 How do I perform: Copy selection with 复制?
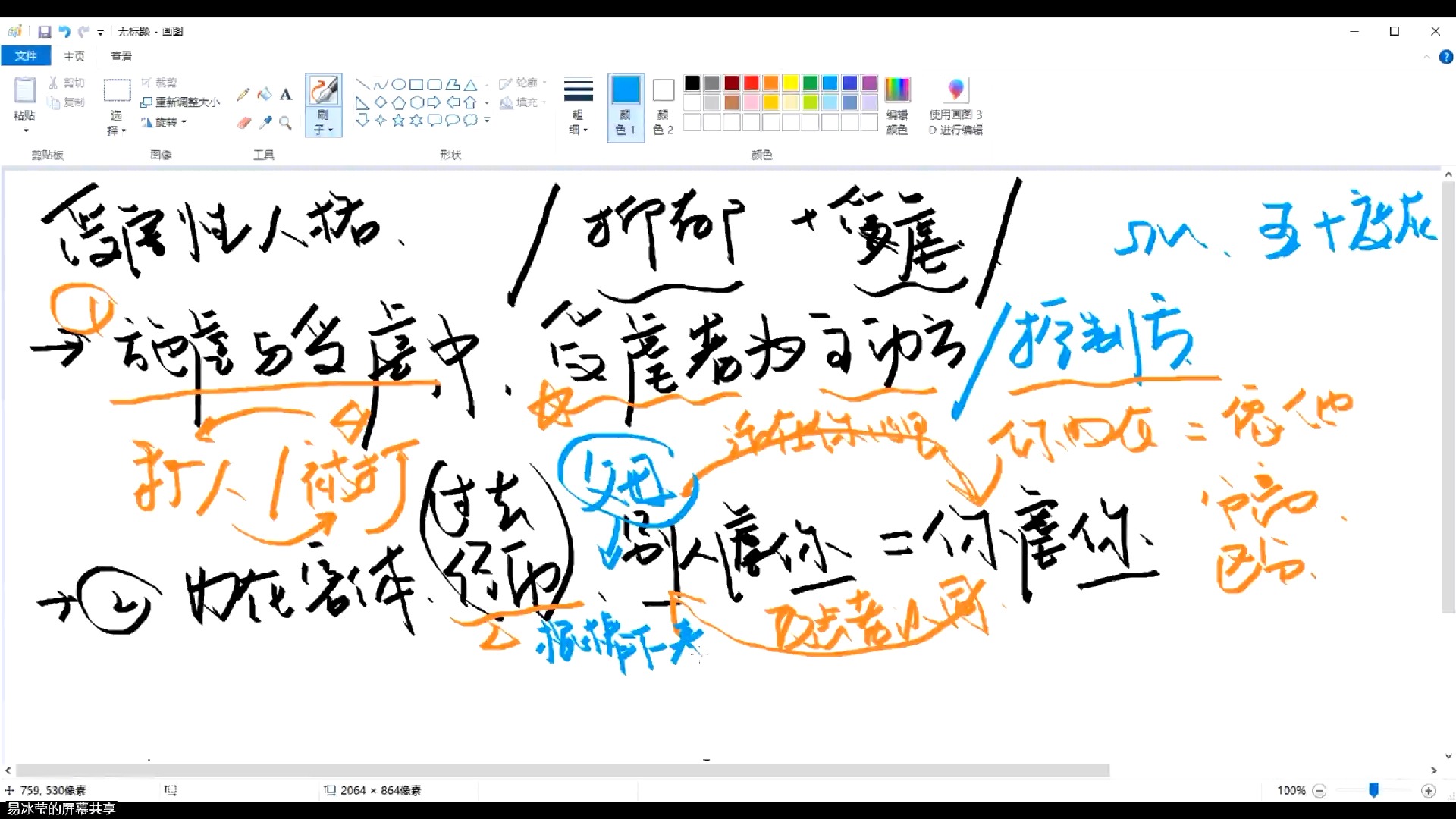67,102
